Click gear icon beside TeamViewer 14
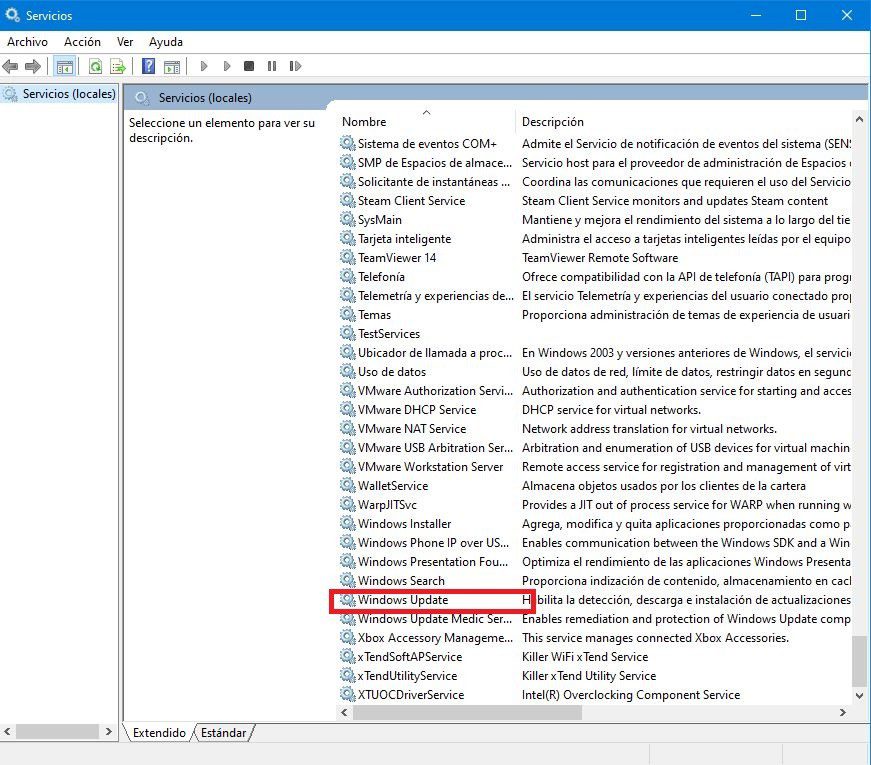The height and width of the screenshot is (765, 871). 348,257
